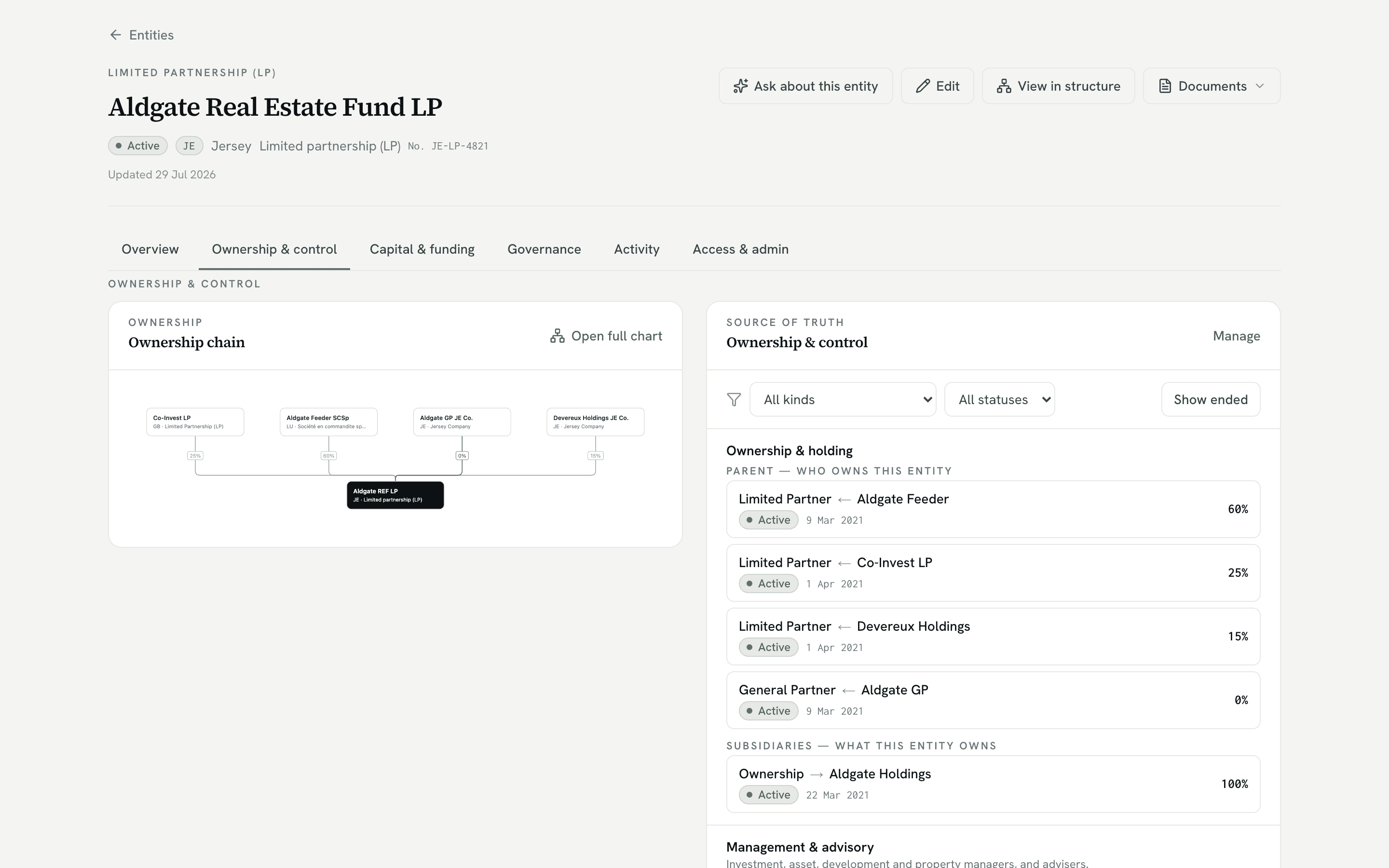The image size is (1389, 868).
Task: Click the 60% label in ownership chart
Action: coord(328,456)
